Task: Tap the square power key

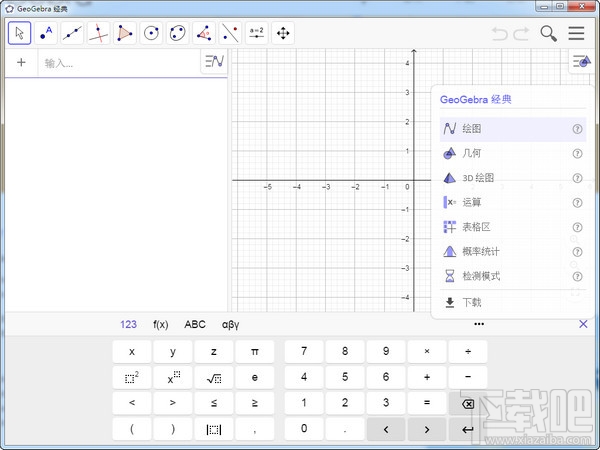Action: tap(132, 378)
